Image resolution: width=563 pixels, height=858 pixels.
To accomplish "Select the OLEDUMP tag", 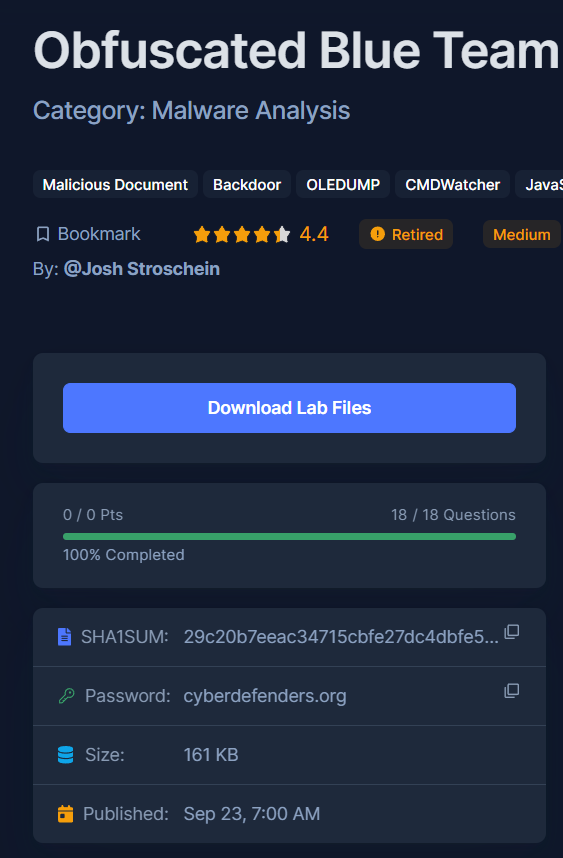I will pyautogui.click(x=343, y=184).
